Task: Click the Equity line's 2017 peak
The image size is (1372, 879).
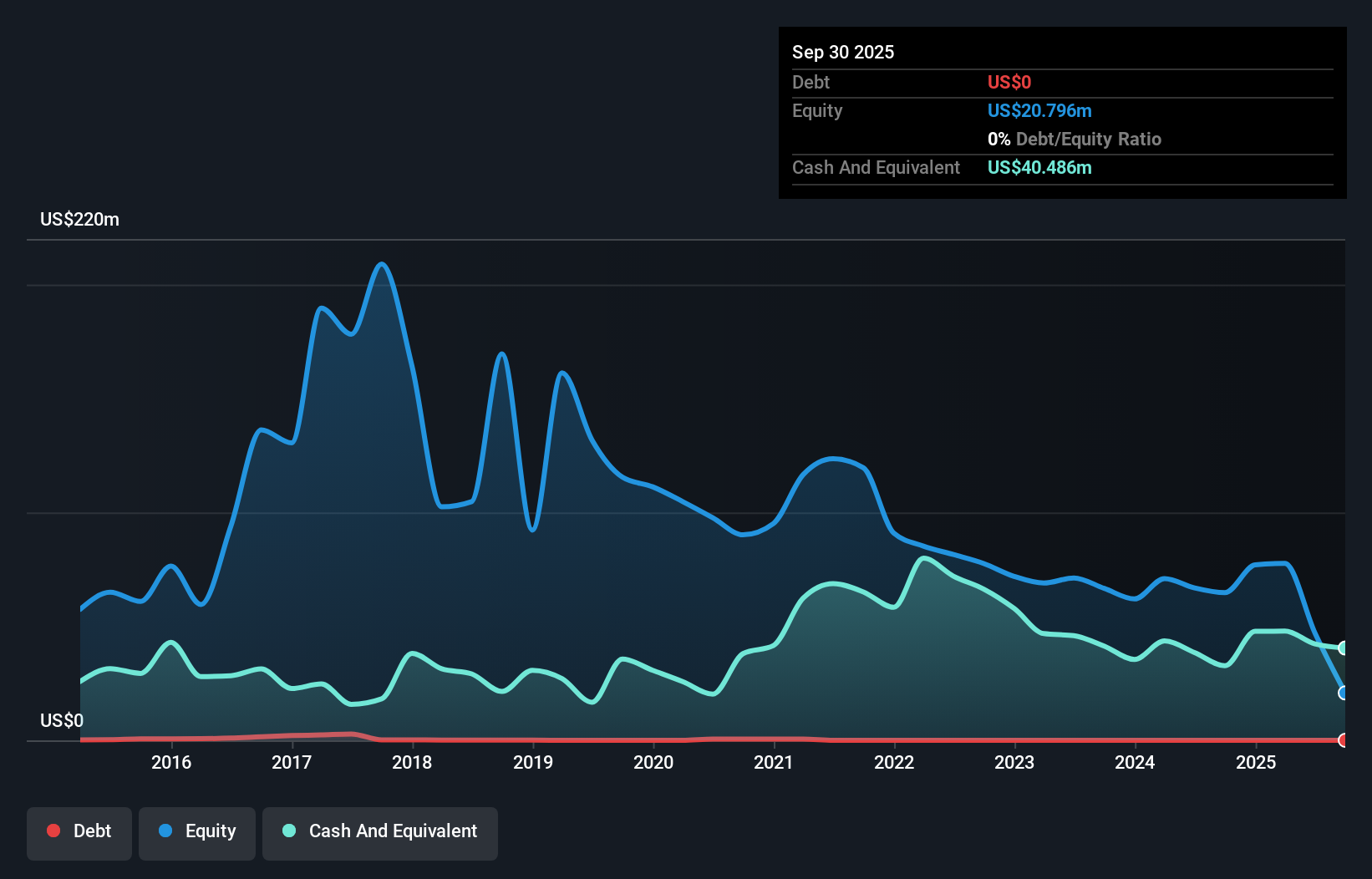Action: coord(381,264)
